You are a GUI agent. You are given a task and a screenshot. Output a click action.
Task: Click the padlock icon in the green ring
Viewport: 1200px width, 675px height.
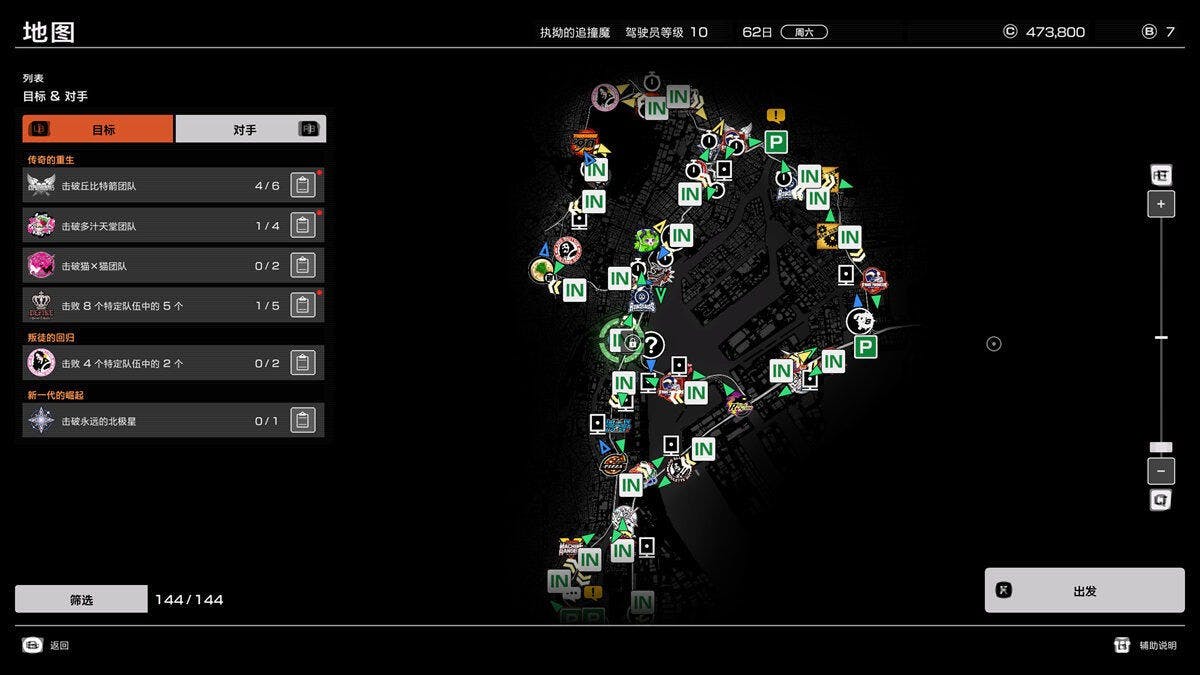pyautogui.click(x=632, y=343)
